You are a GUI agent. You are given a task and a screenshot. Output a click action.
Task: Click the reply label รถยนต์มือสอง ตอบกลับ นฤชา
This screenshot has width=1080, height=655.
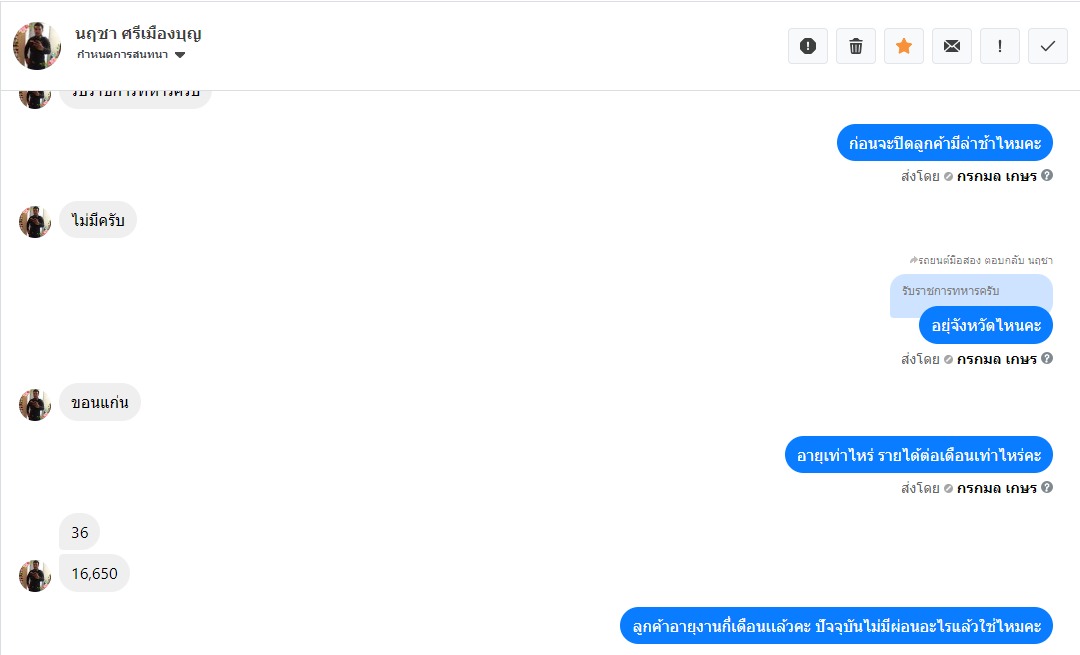(981, 260)
